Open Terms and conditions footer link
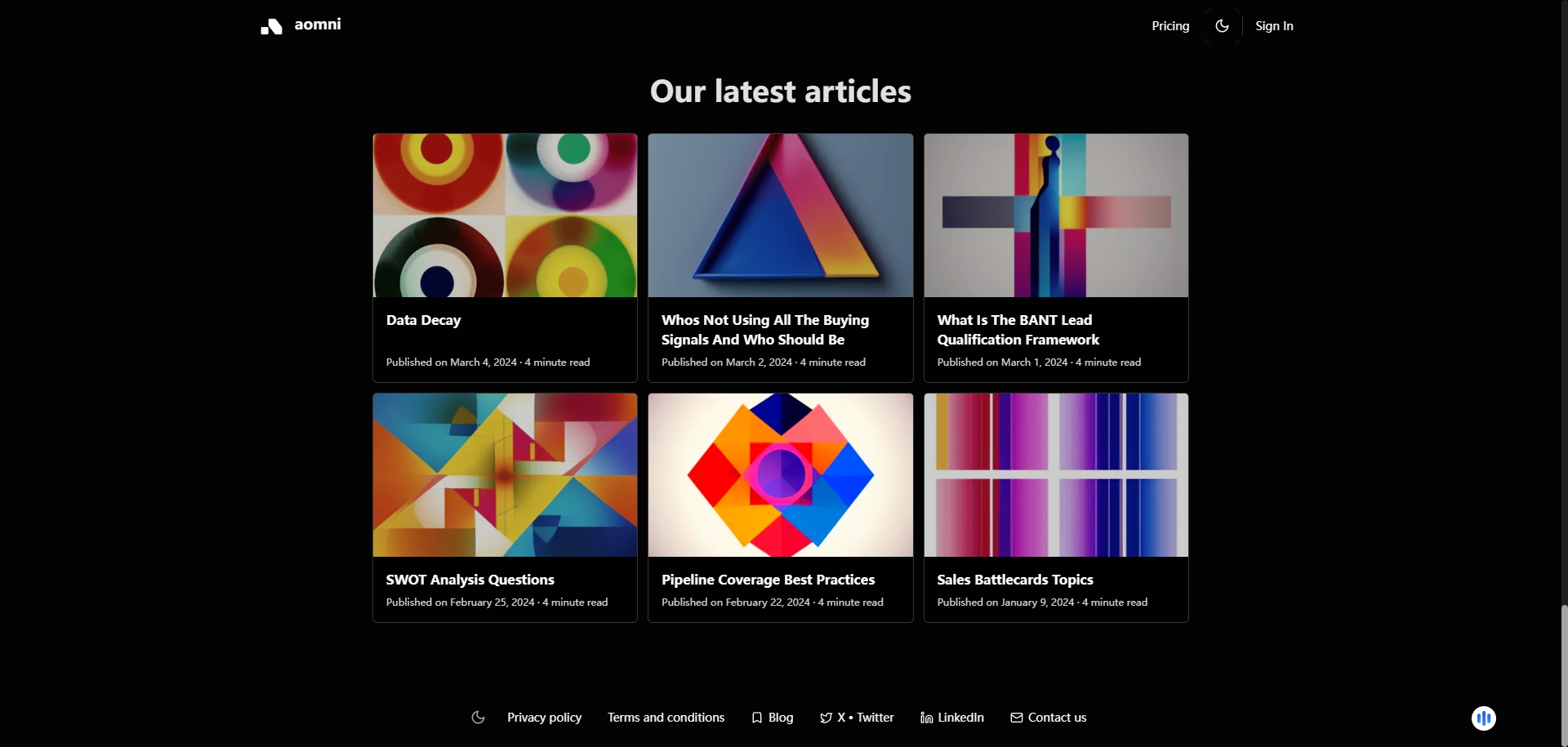The height and width of the screenshot is (747, 1568). pyautogui.click(x=666, y=718)
